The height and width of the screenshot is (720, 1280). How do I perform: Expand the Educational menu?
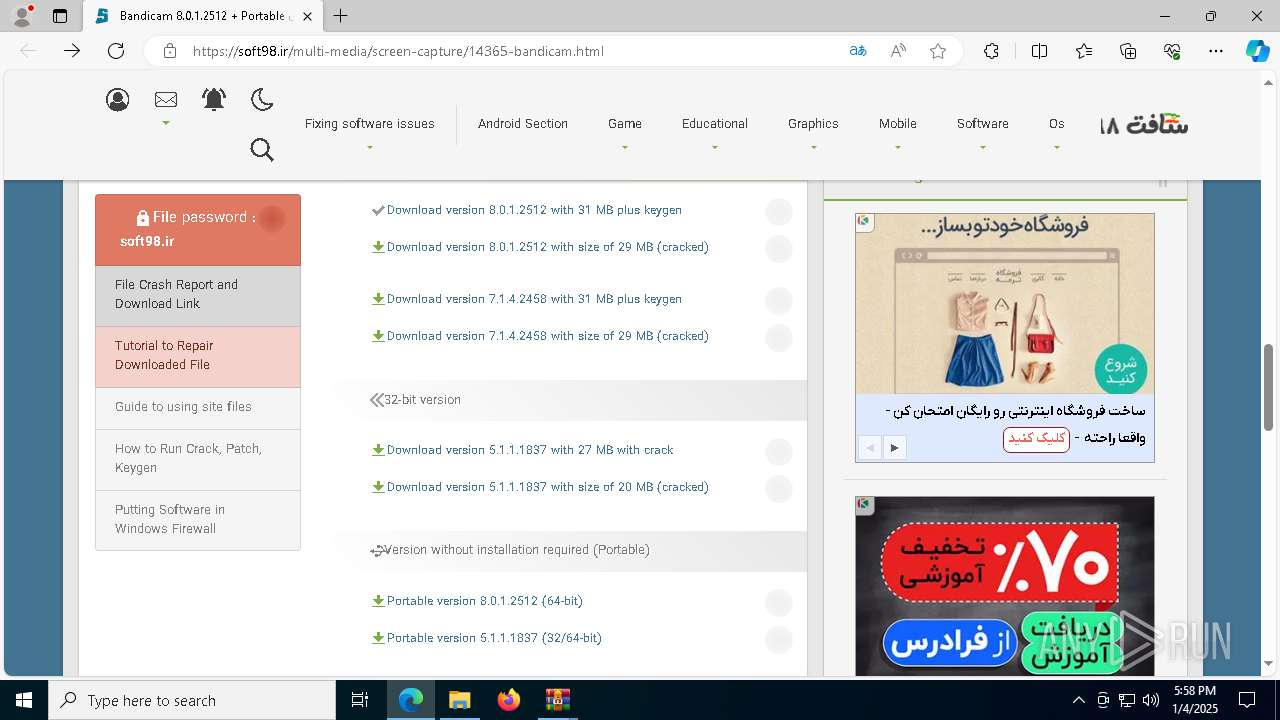tap(715, 124)
